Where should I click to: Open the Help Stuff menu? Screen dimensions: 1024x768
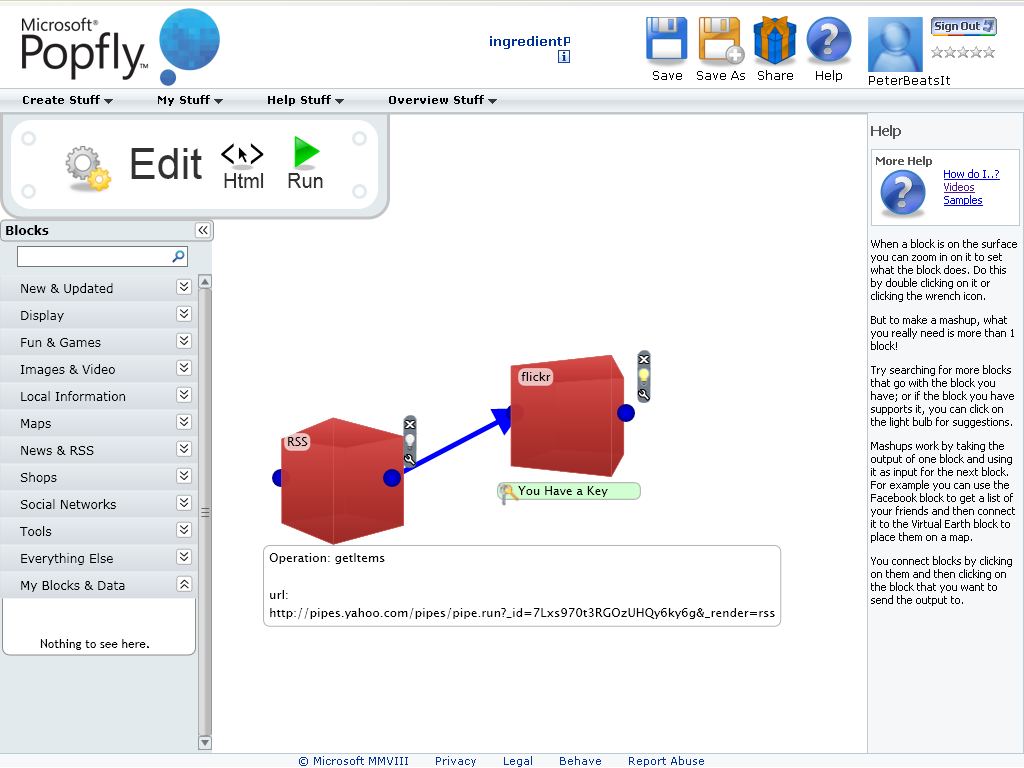pos(305,100)
